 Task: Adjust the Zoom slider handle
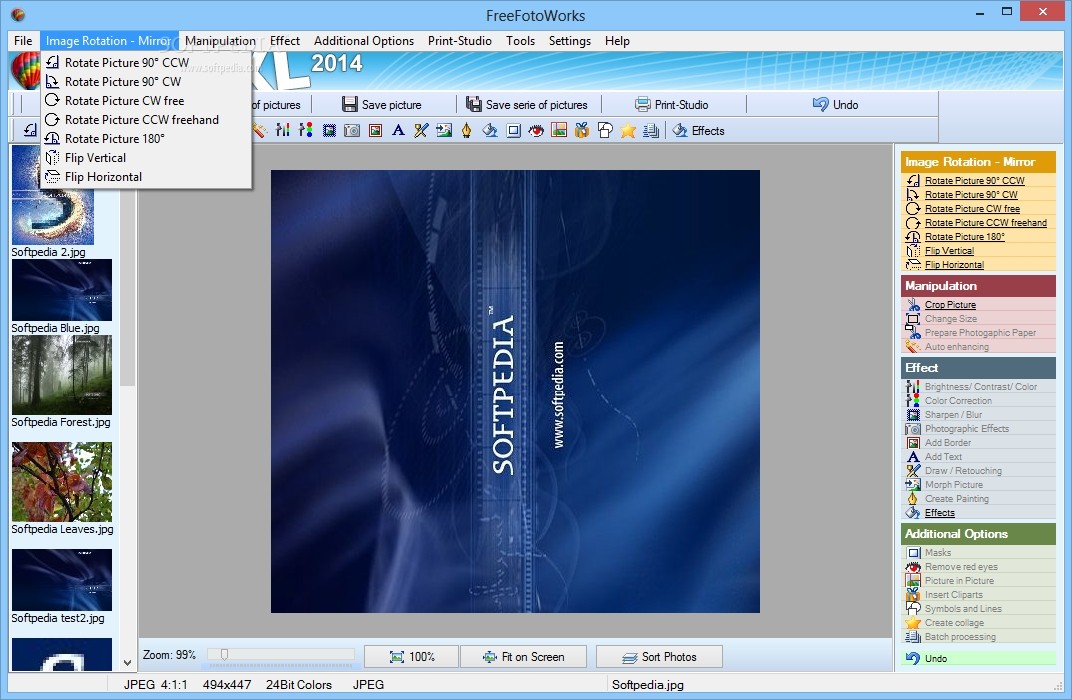(224, 654)
